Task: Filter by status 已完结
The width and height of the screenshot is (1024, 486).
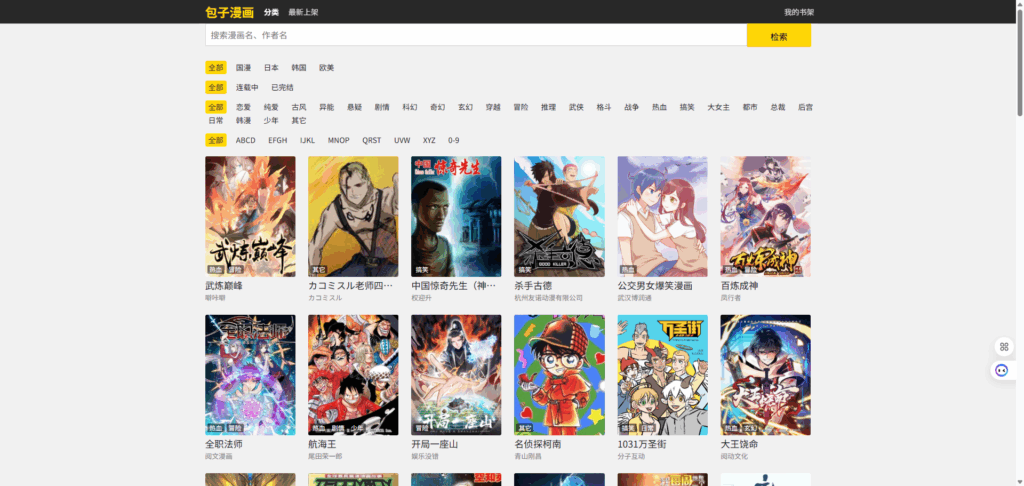Action: click(x=282, y=88)
